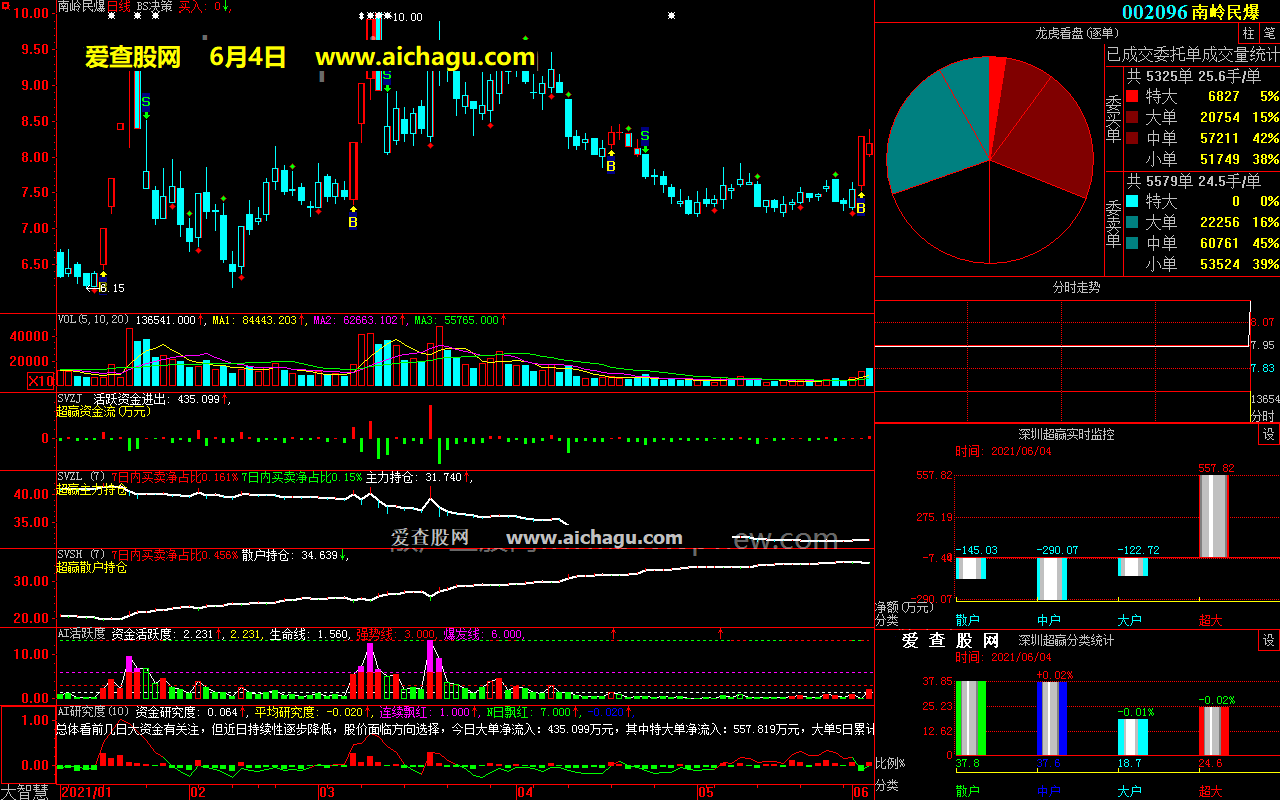Click the 已成交委托单成交量统计 header
1280x800 pixels.
click(x=1192, y=54)
